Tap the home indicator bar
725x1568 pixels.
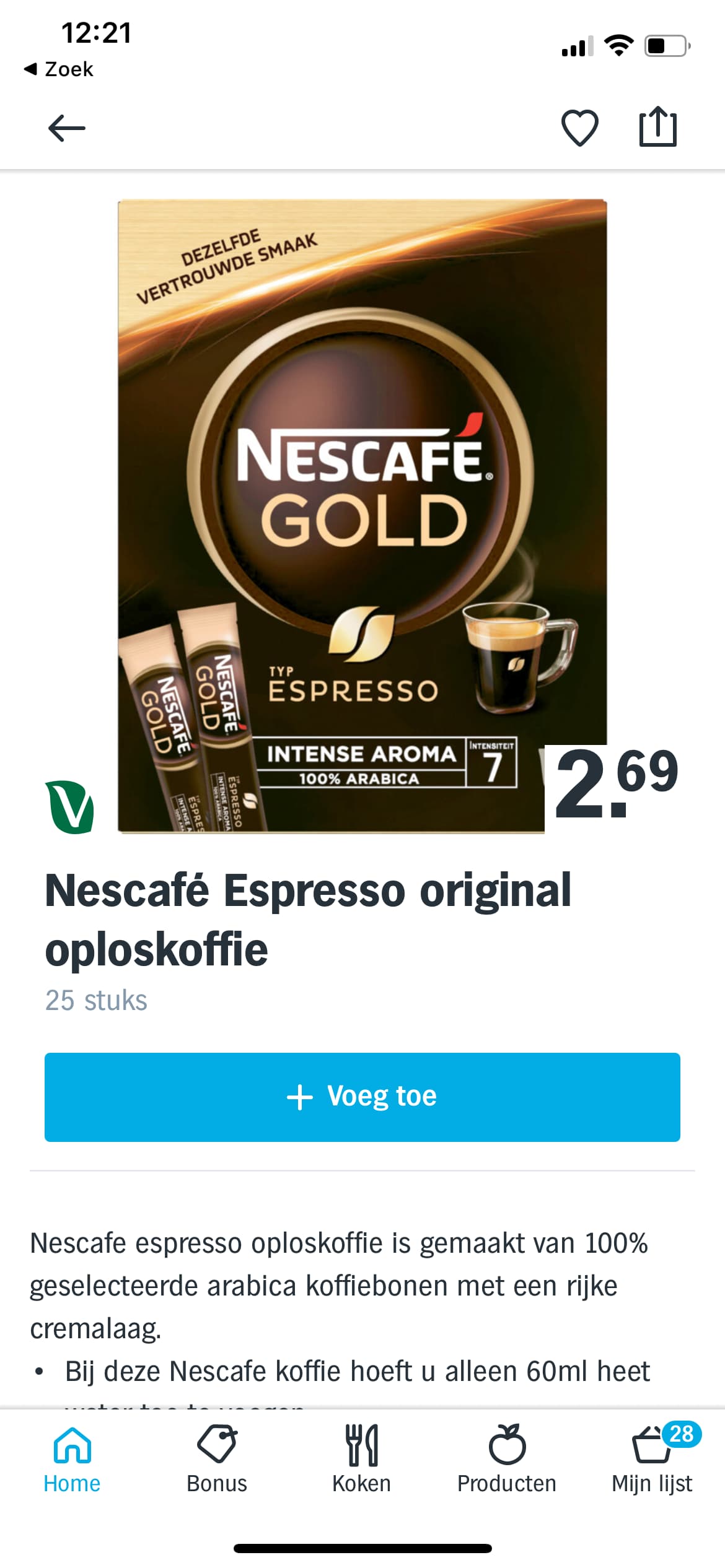pyautogui.click(x=362, y=1548)
